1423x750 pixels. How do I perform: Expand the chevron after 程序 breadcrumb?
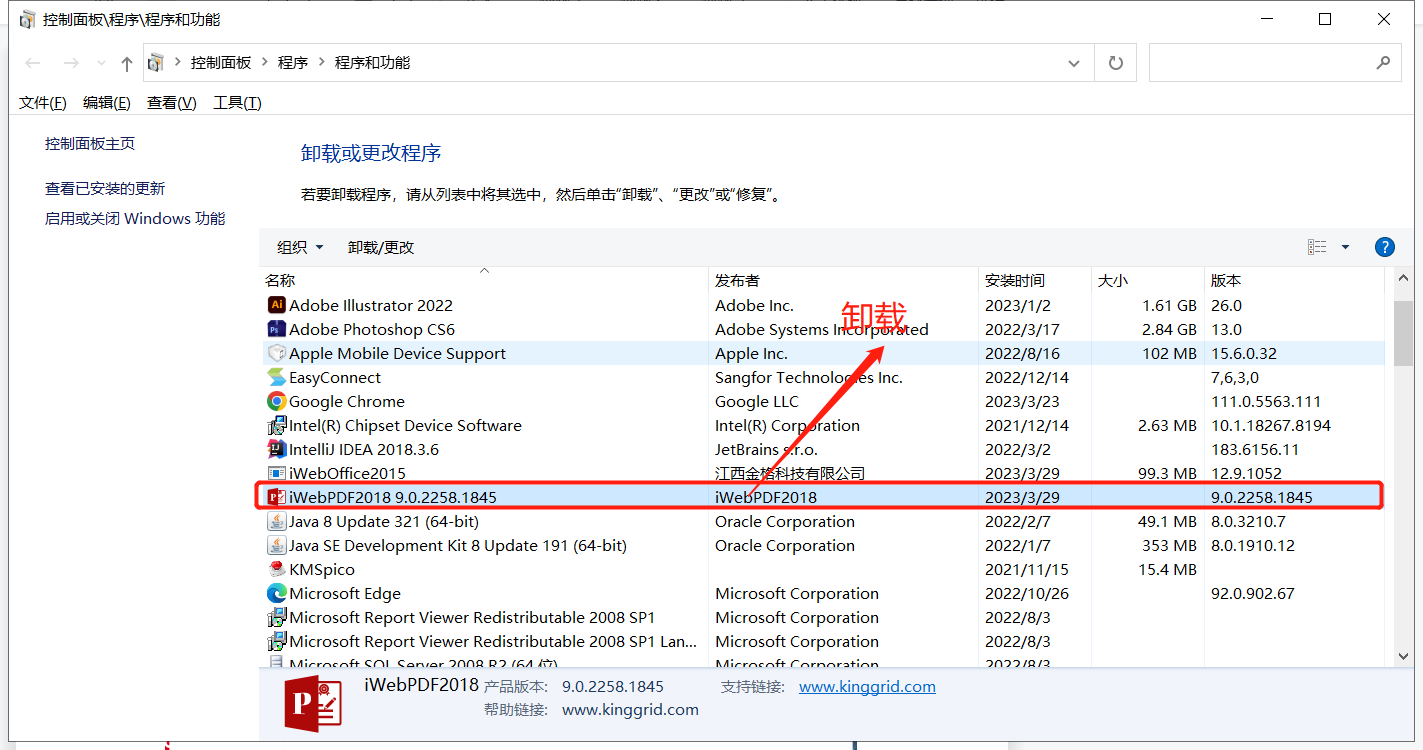pyautogui.click(x=323, y=63)
